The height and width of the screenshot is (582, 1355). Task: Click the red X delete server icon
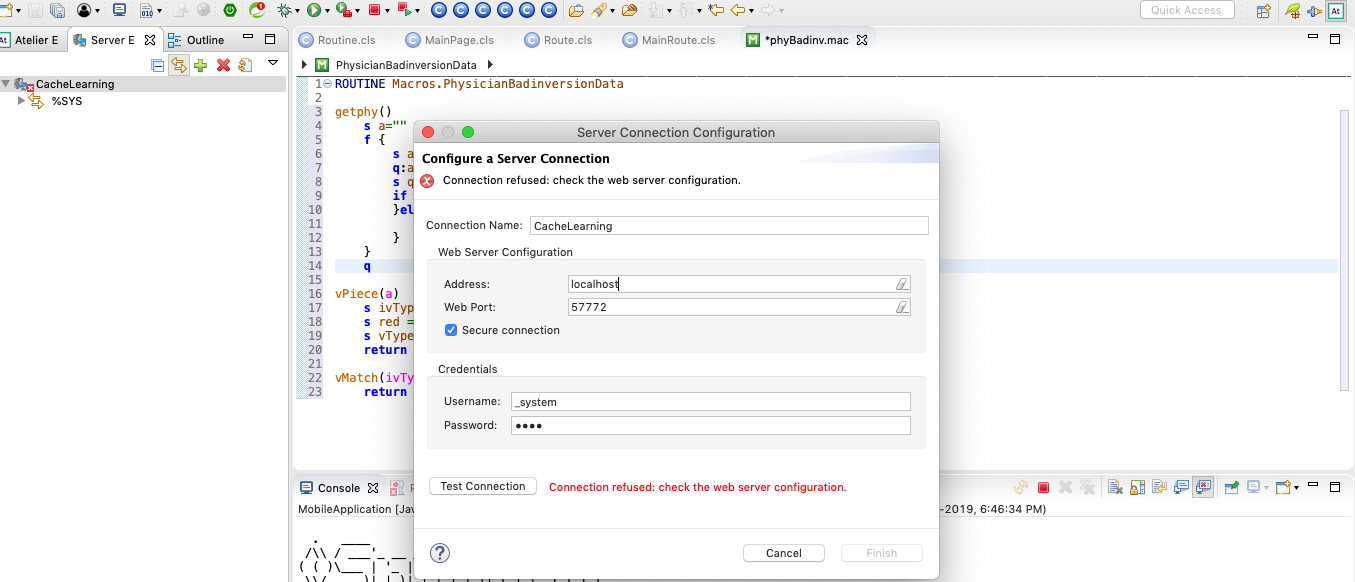point(223,65)
